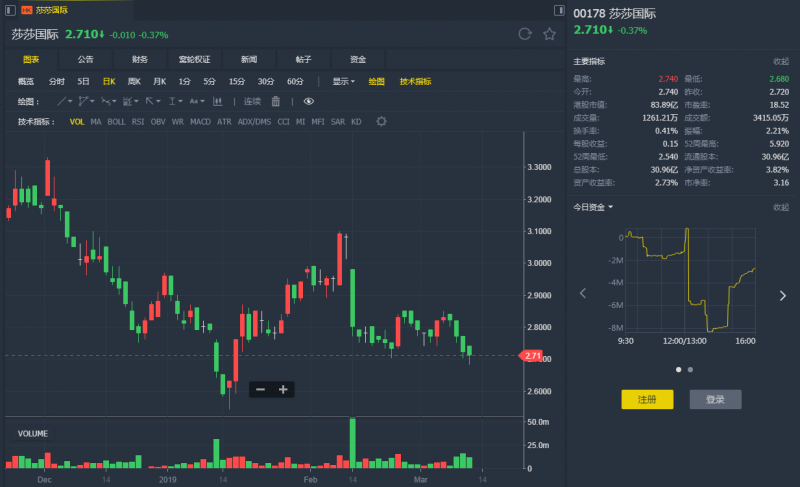The width and height of the screenshot is (800, 487).
Task: Select the Fibonacci/Gann drawing tool
Action: [x=128, y=101]
